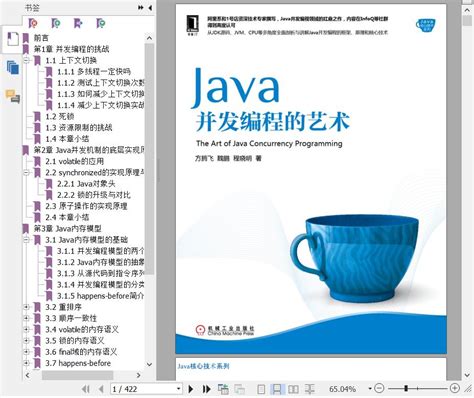The image size is (474, 398).
Task: Switch to single page view mode
Action: coord(261,389)
